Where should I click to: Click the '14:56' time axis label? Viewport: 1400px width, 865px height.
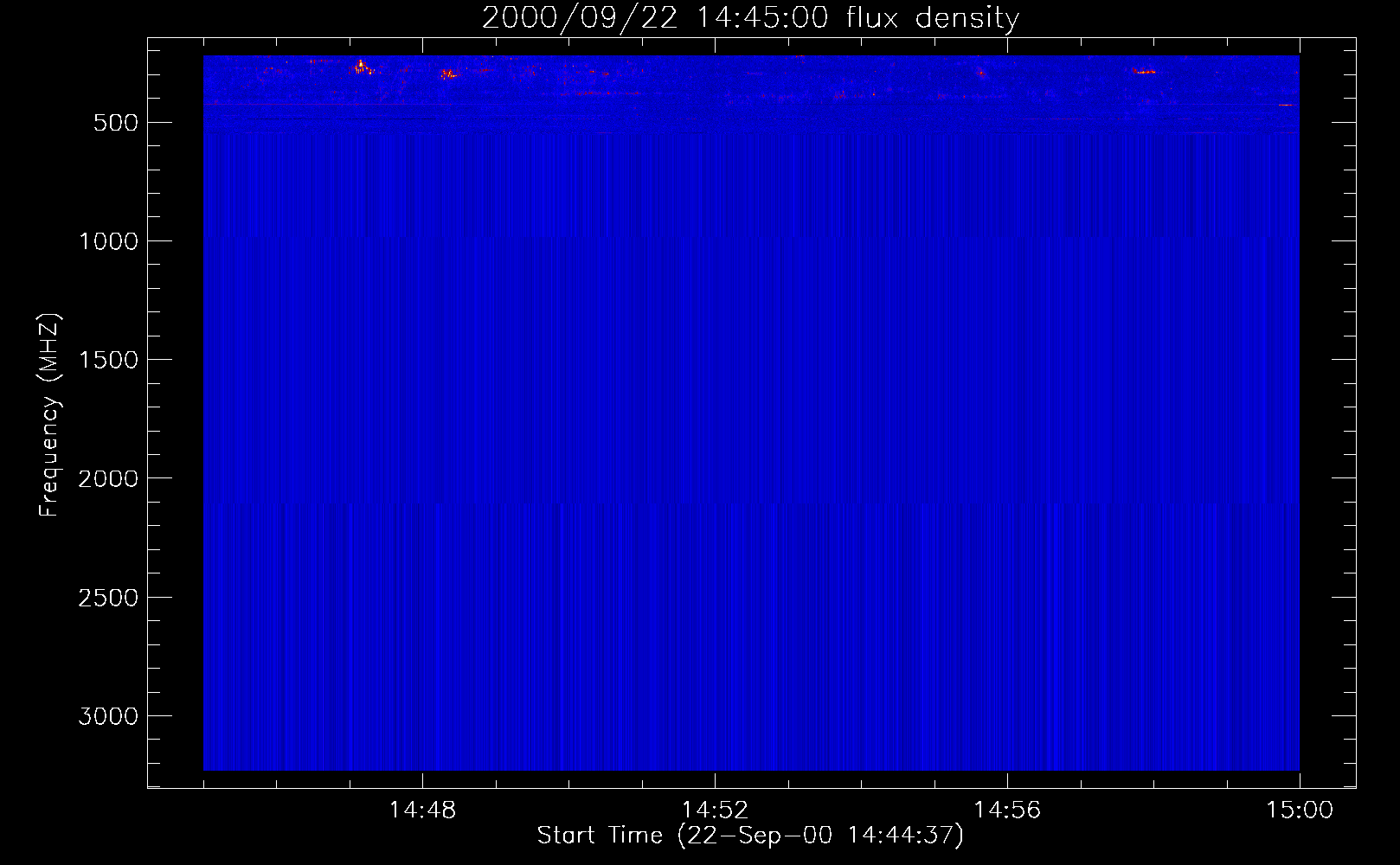tap(1007, 811)
